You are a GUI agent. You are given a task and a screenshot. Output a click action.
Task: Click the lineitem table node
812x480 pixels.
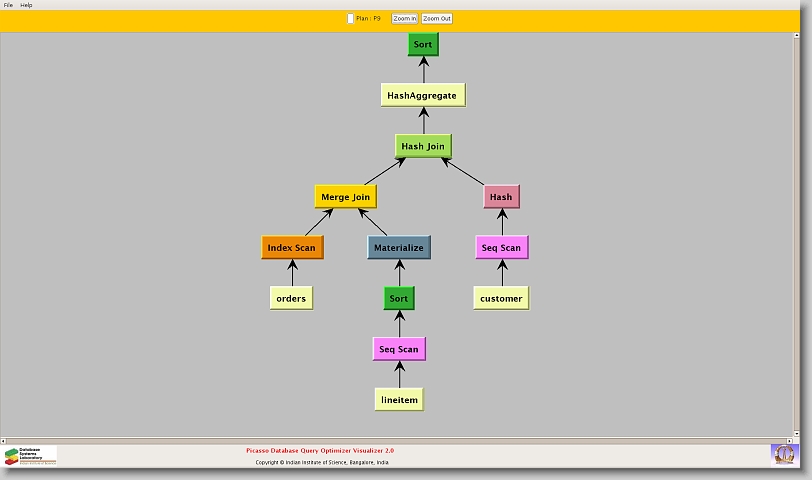(x=399, y=400)
